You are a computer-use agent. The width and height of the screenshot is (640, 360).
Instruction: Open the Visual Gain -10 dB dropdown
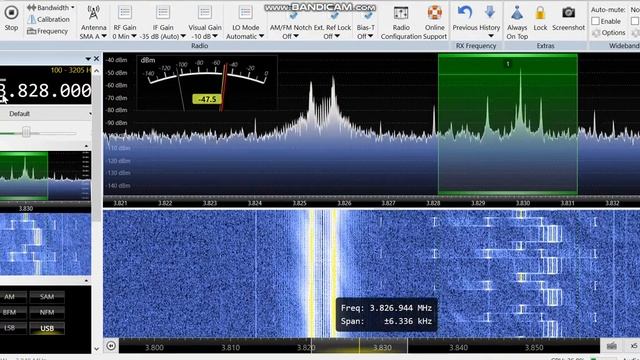point(204,36)
